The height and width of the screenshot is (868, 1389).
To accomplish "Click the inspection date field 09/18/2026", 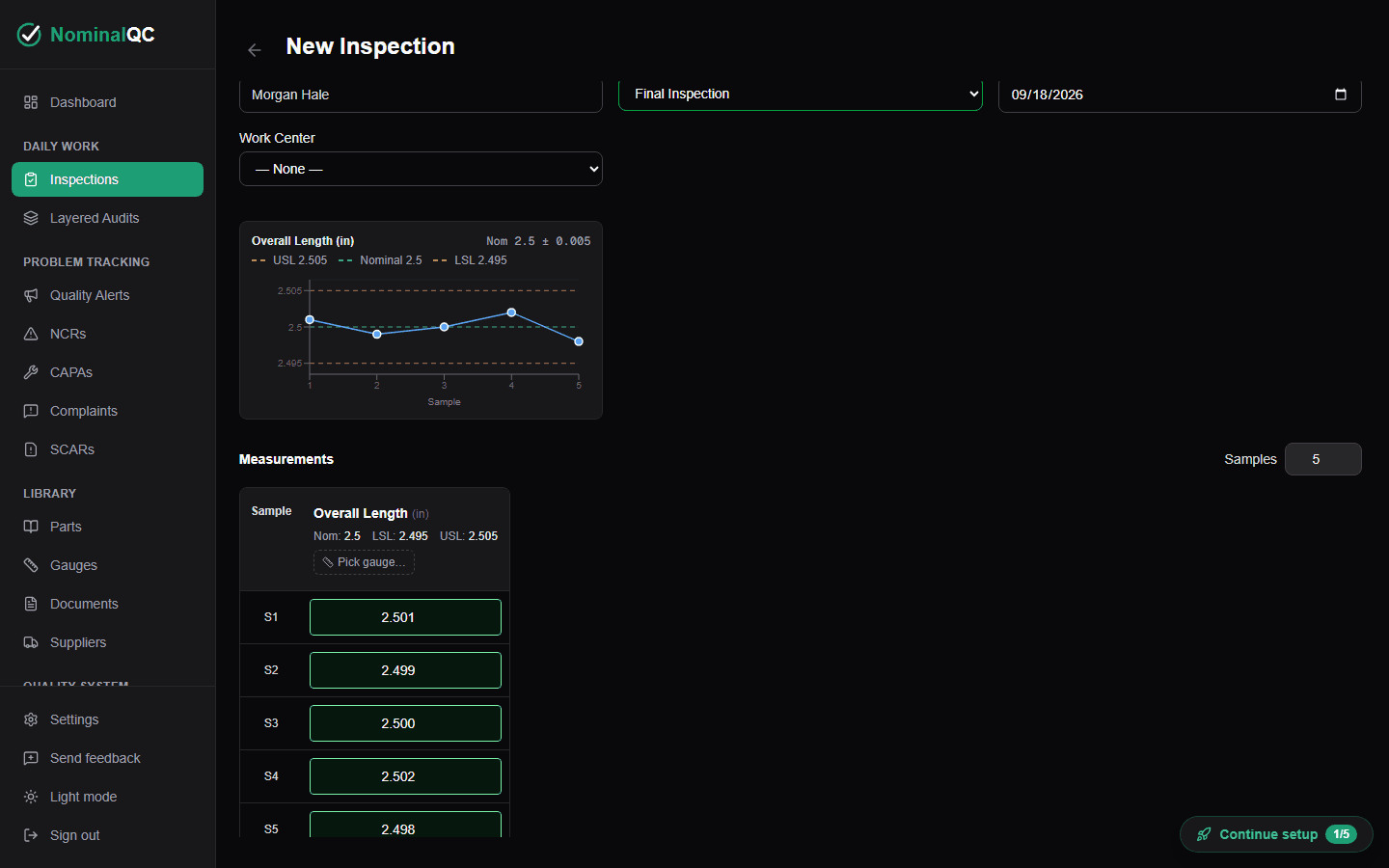I will click(1180, 95).
